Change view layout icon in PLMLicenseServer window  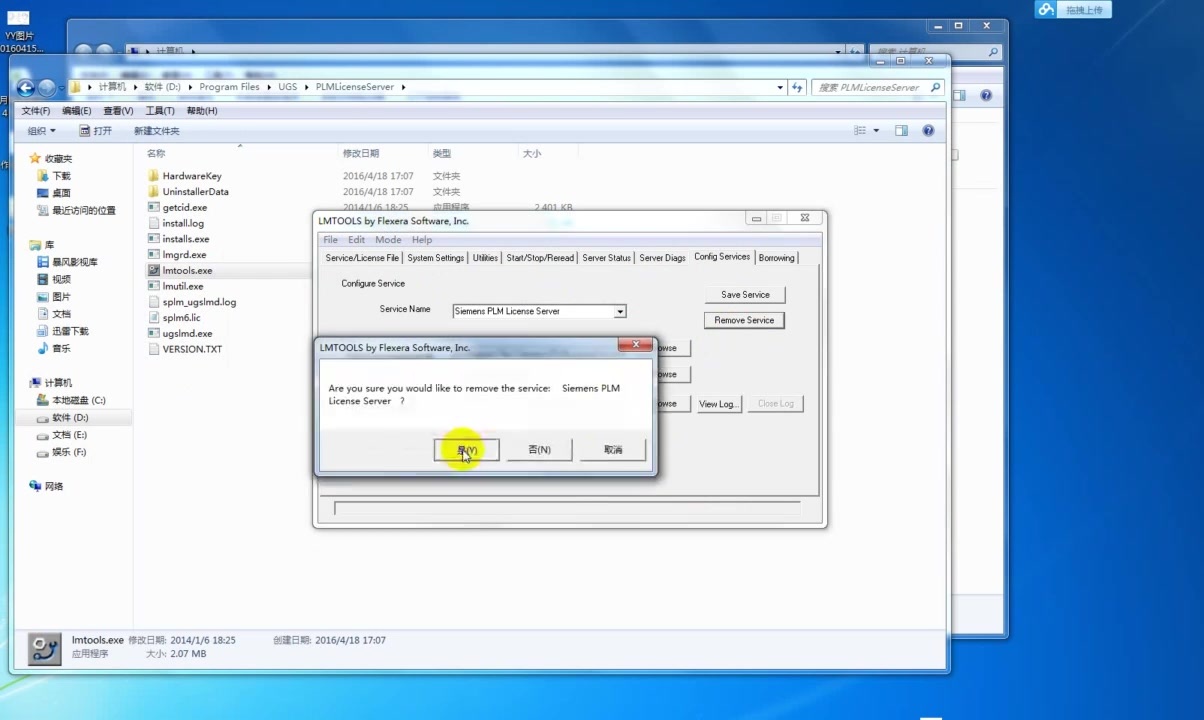point(860,131)
